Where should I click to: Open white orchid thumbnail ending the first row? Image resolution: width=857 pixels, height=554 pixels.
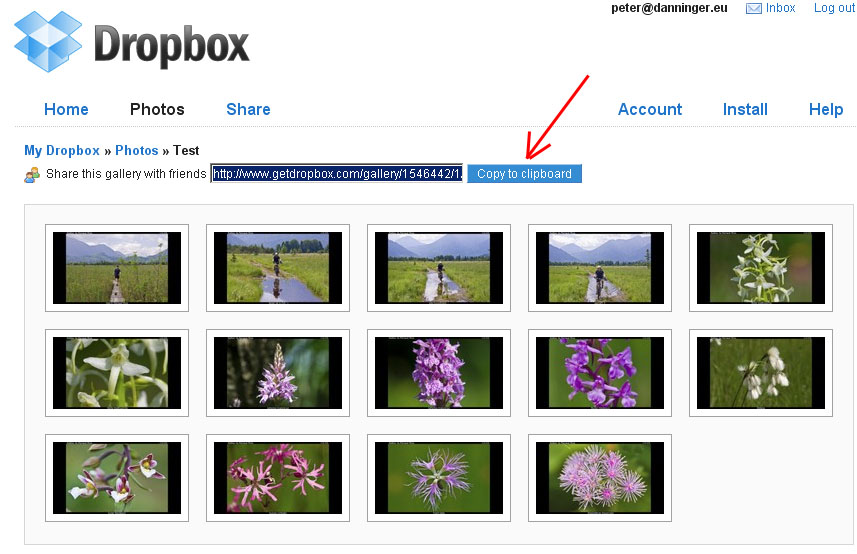(761, 268)
